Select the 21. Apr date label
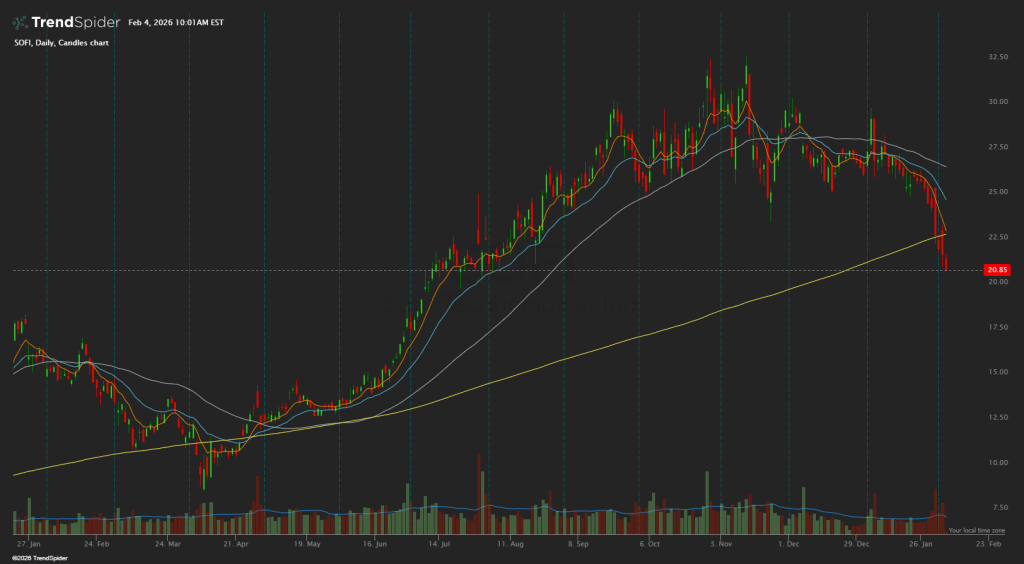Image resolution: width=1024 pixels, height=564 pixels. pos(234,545)
